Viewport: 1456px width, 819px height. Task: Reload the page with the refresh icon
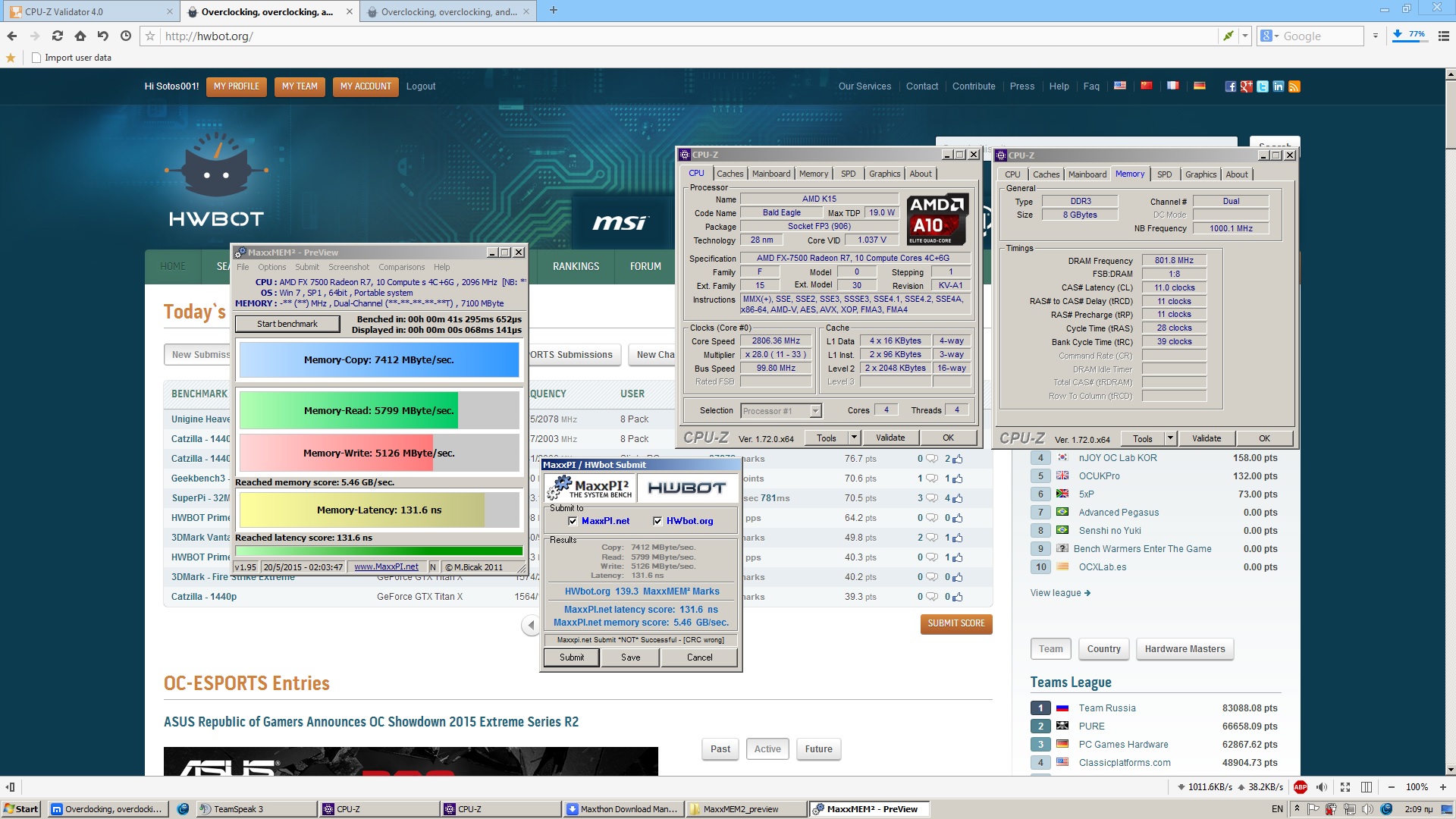point(58,36)
